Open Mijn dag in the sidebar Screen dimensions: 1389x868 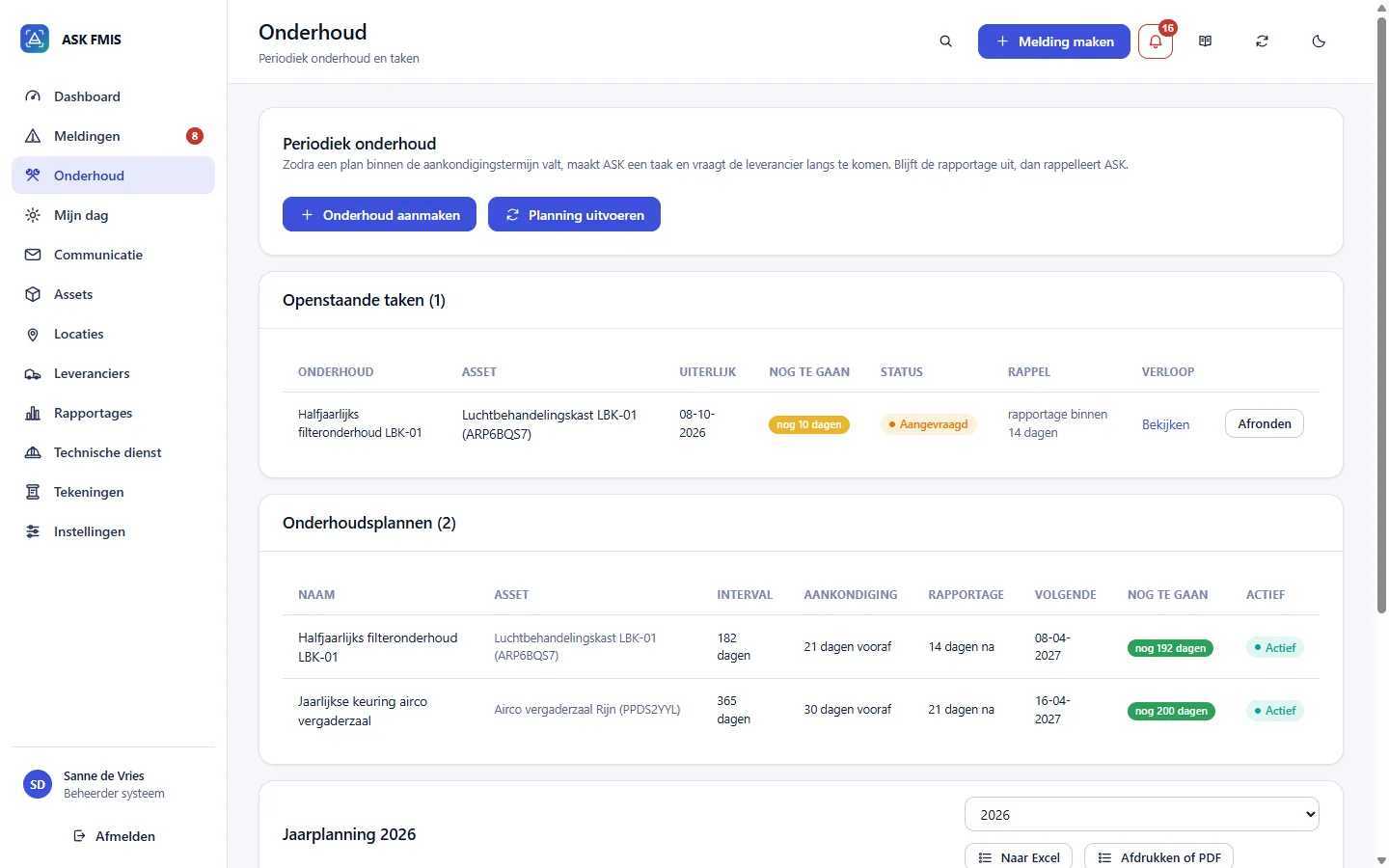point(113,215)
